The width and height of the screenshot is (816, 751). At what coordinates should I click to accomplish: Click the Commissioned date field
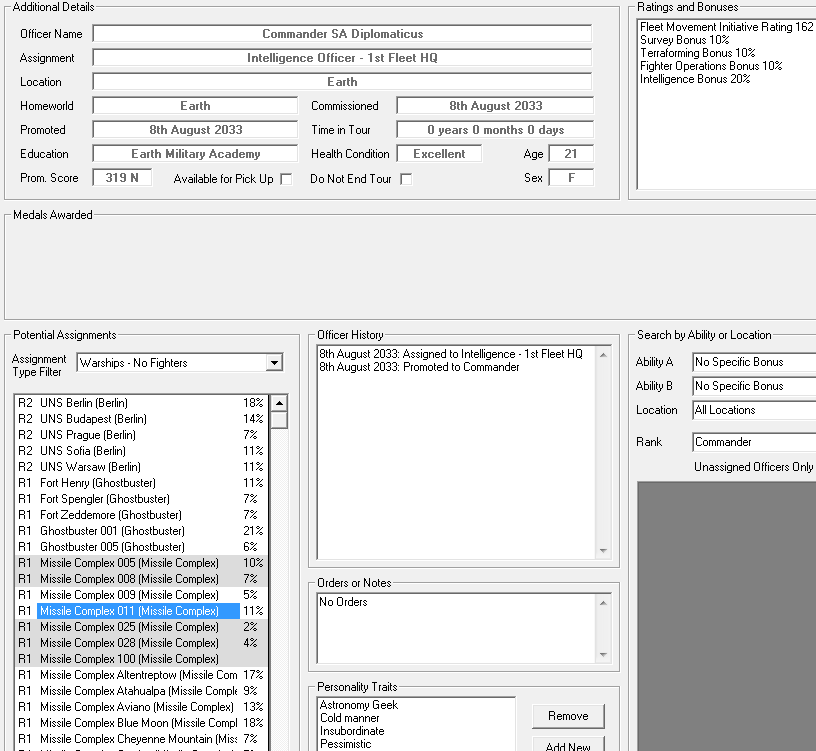click(x=495, y=106)
